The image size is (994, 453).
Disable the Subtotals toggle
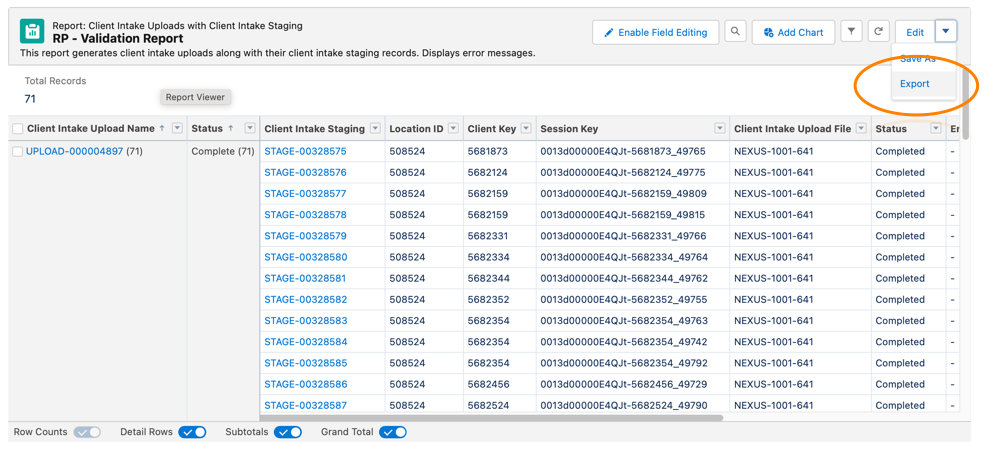pos(288,432)
